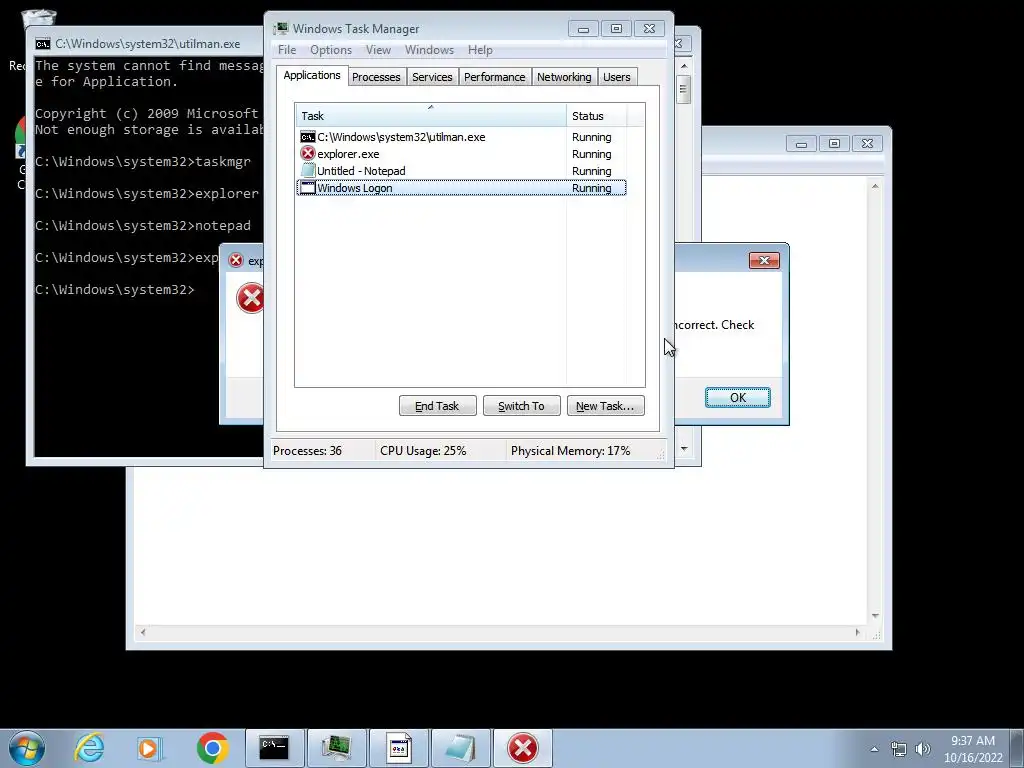Open the Windows menu in Task Manager

[429, 50]
